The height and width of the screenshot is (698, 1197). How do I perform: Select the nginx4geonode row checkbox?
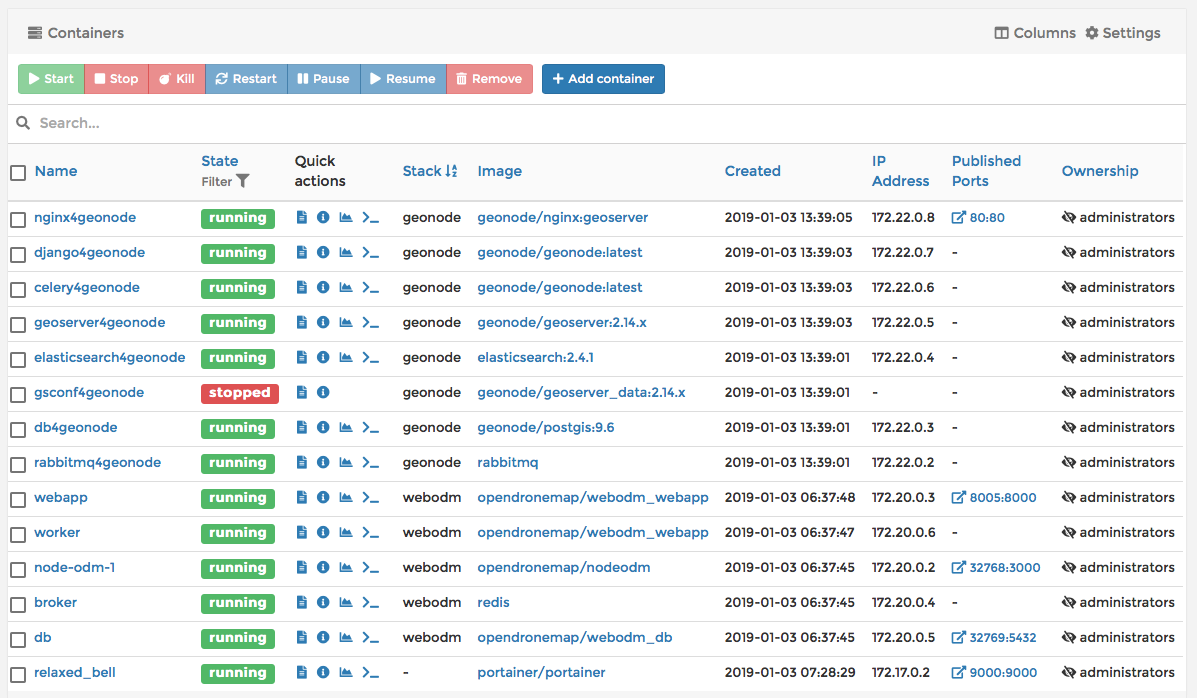tap(18, 220)
